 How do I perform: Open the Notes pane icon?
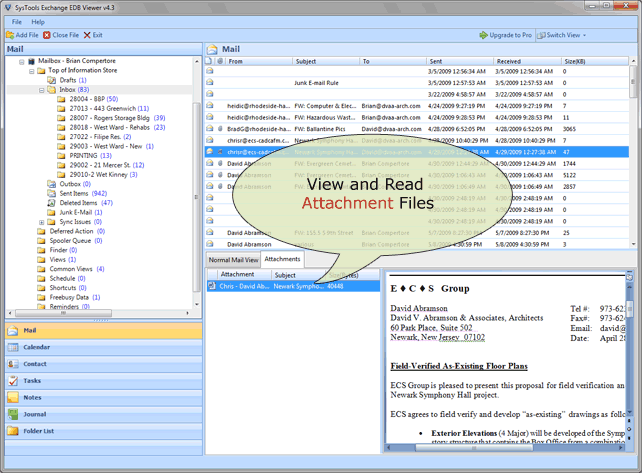tap(13, 398)
